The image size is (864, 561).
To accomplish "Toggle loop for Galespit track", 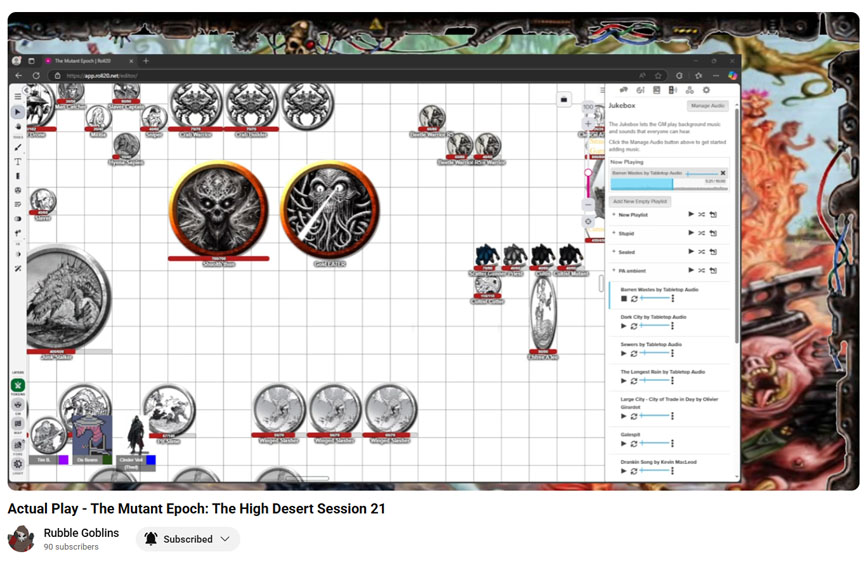I will tap(634, 444).
